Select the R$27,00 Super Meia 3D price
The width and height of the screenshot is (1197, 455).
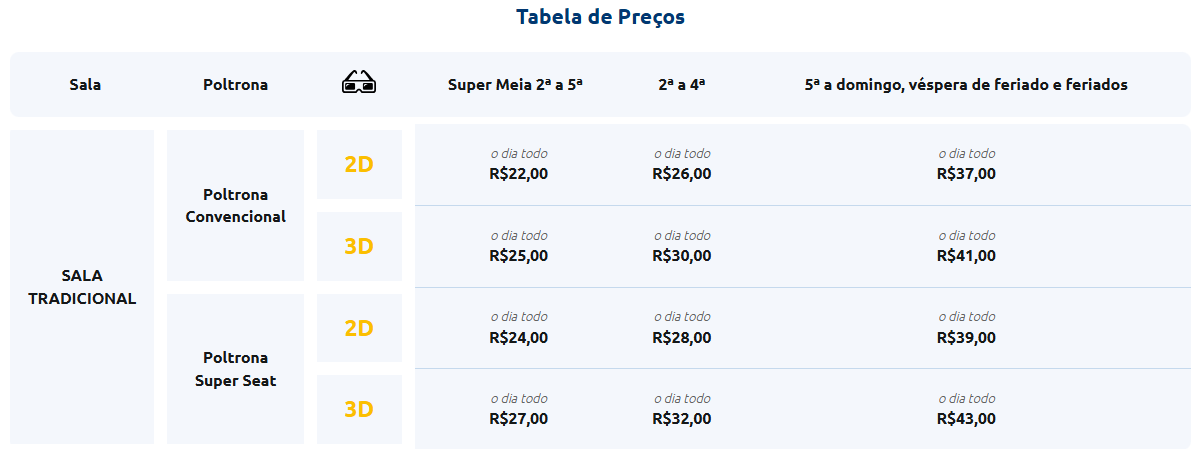518,419
